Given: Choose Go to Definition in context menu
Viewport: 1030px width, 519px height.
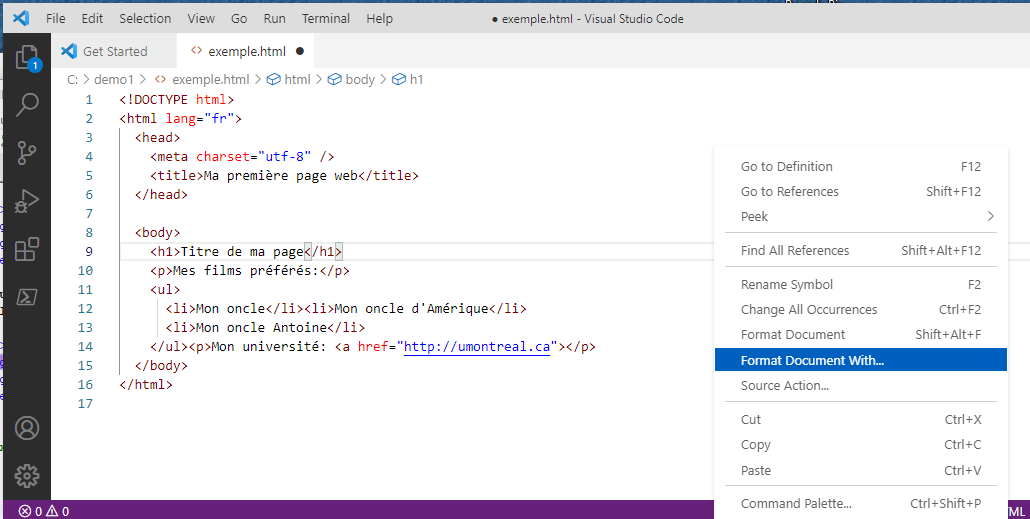Looking at the screenshot, I should pyautogui.click(x=861, y=166).
